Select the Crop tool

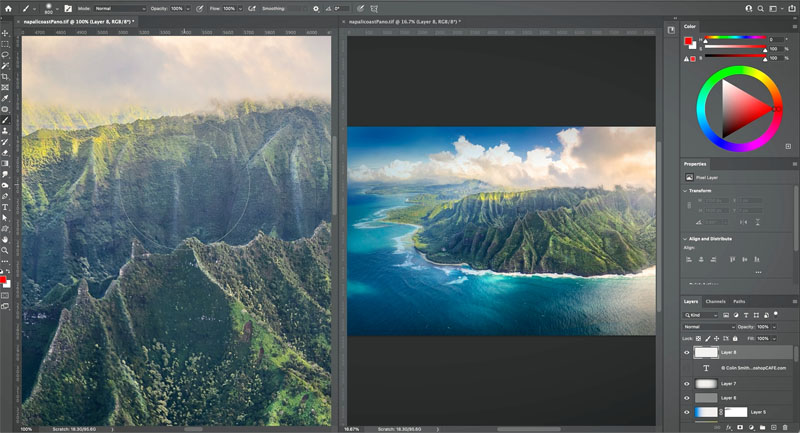pyautogui.click(x=5, y=77)
